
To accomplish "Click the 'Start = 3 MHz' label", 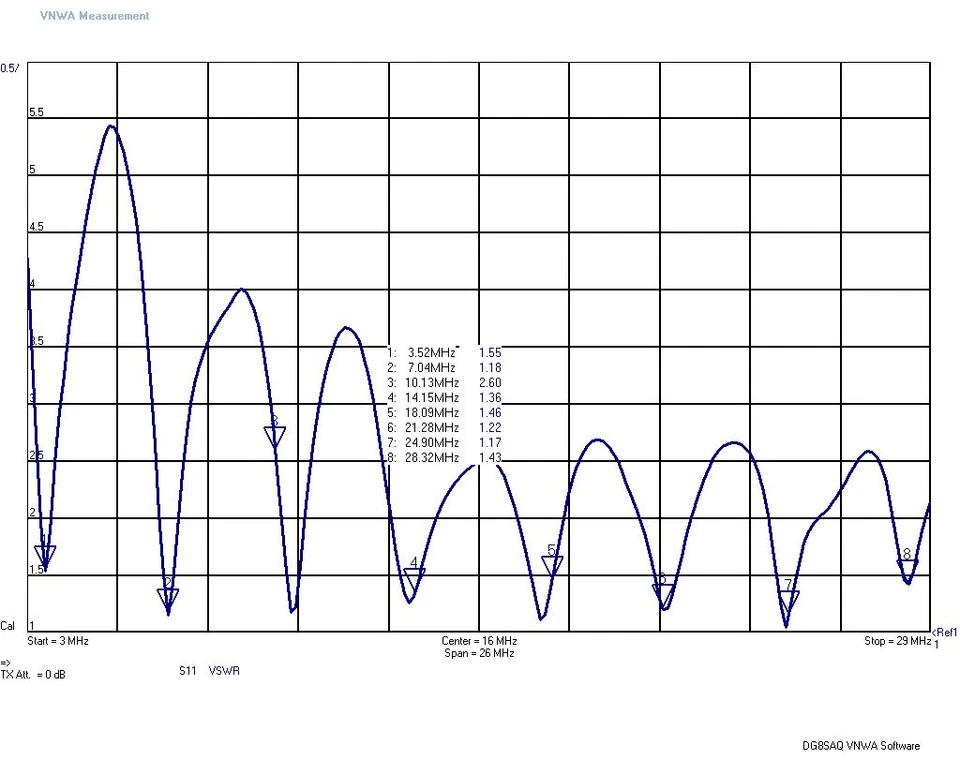I will tap(58, 641).
